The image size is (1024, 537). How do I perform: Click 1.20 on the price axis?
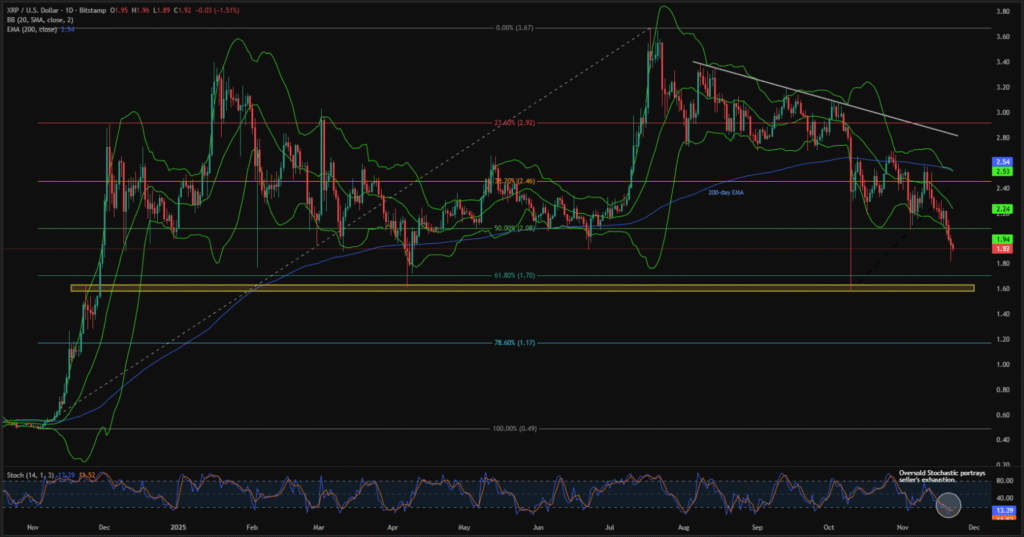(1003, 339)
